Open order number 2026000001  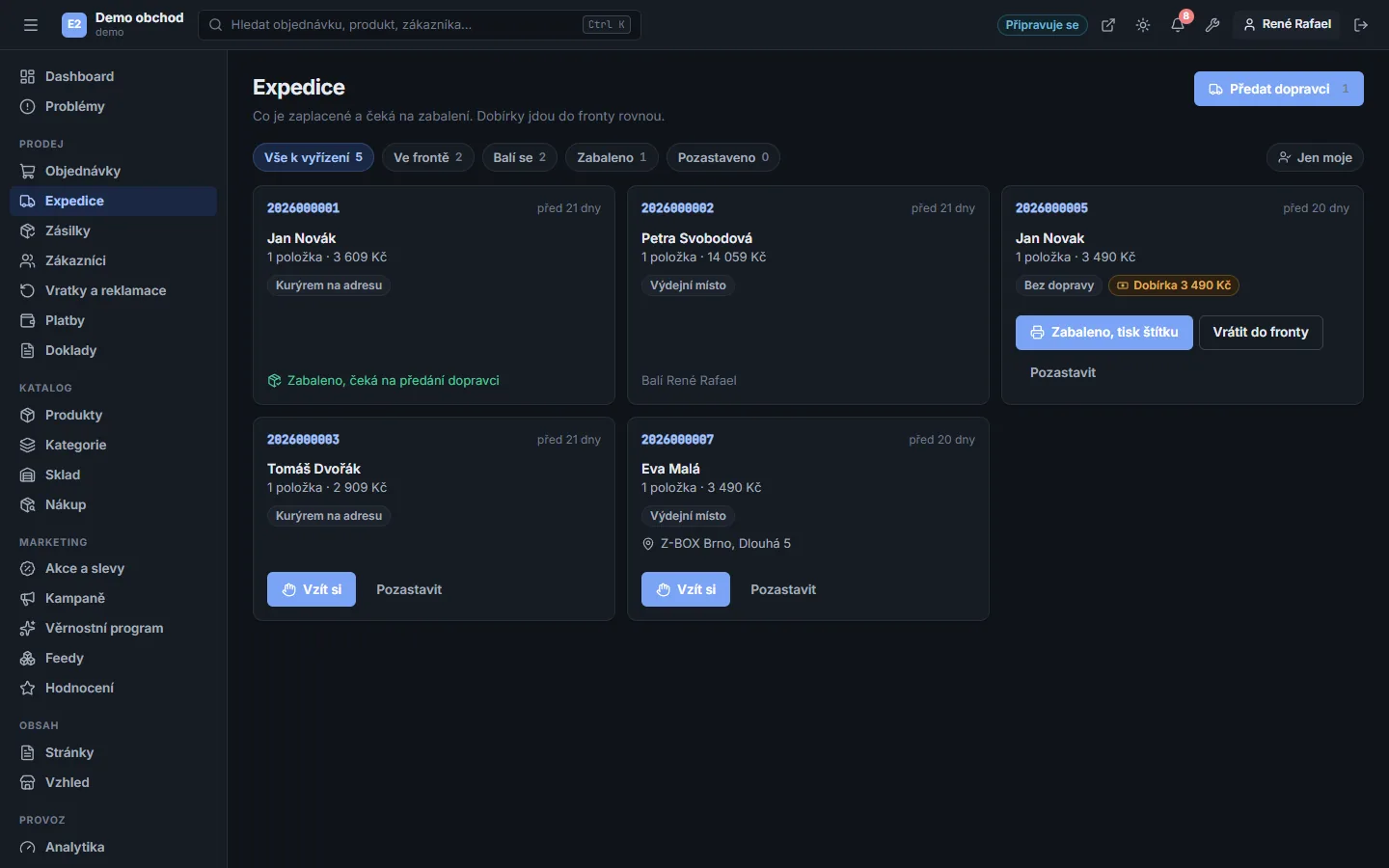(303, 208)
